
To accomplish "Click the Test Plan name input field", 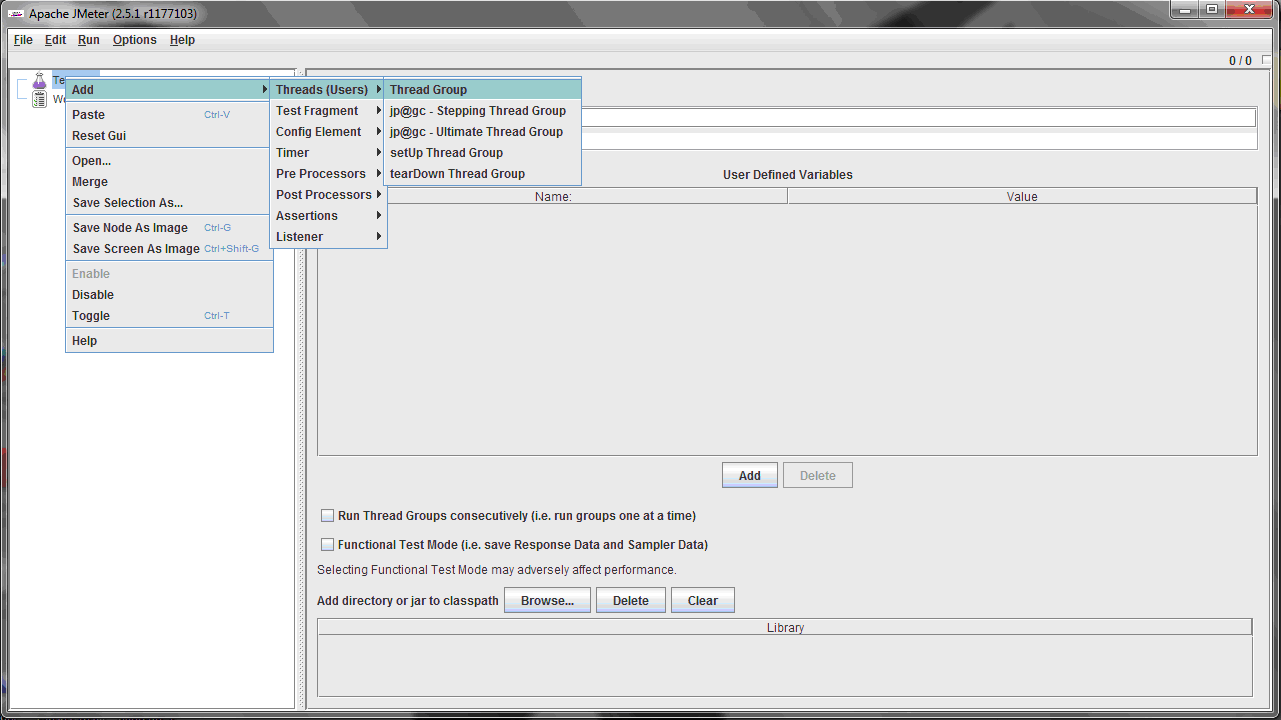I will (918, 118).
